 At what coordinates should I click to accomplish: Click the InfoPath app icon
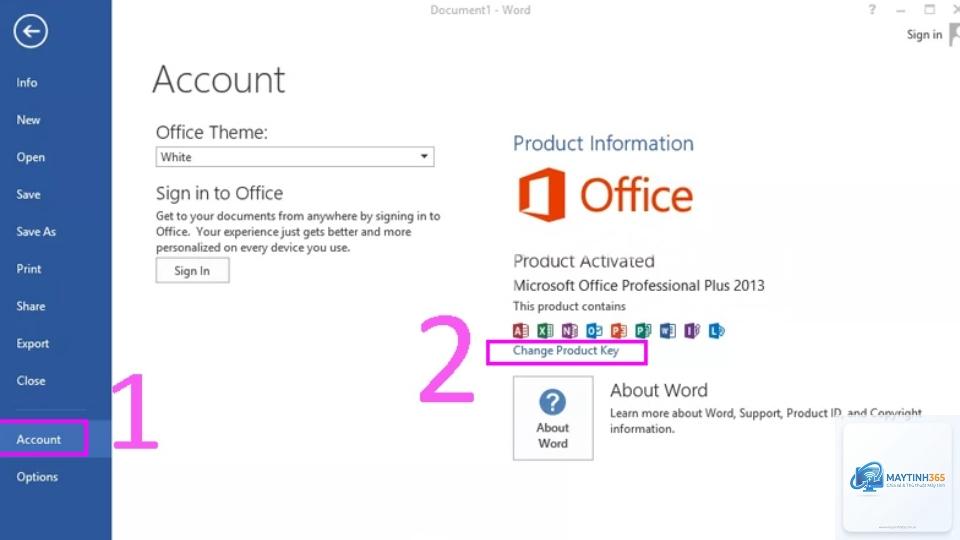pyautogui.click(x=692, y=331)
